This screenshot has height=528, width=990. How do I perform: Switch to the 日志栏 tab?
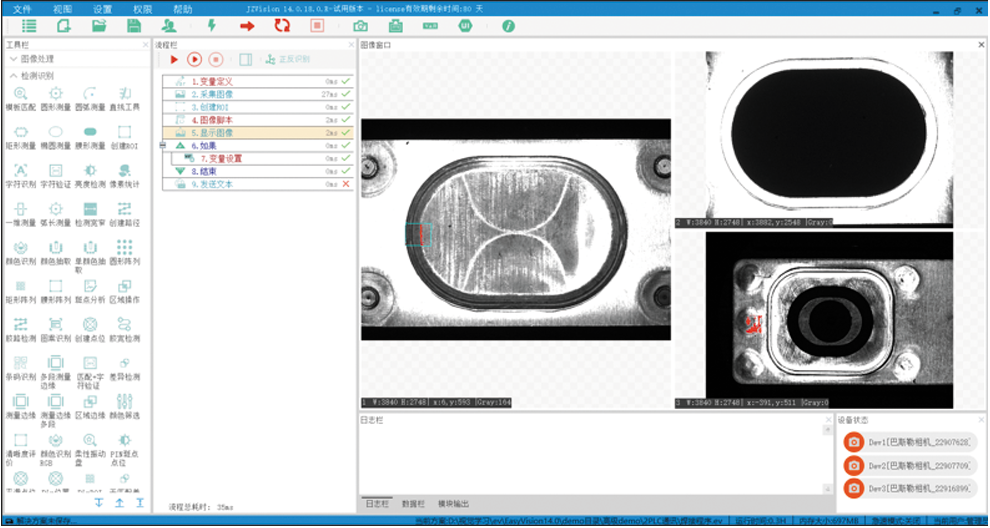(375, 504)
